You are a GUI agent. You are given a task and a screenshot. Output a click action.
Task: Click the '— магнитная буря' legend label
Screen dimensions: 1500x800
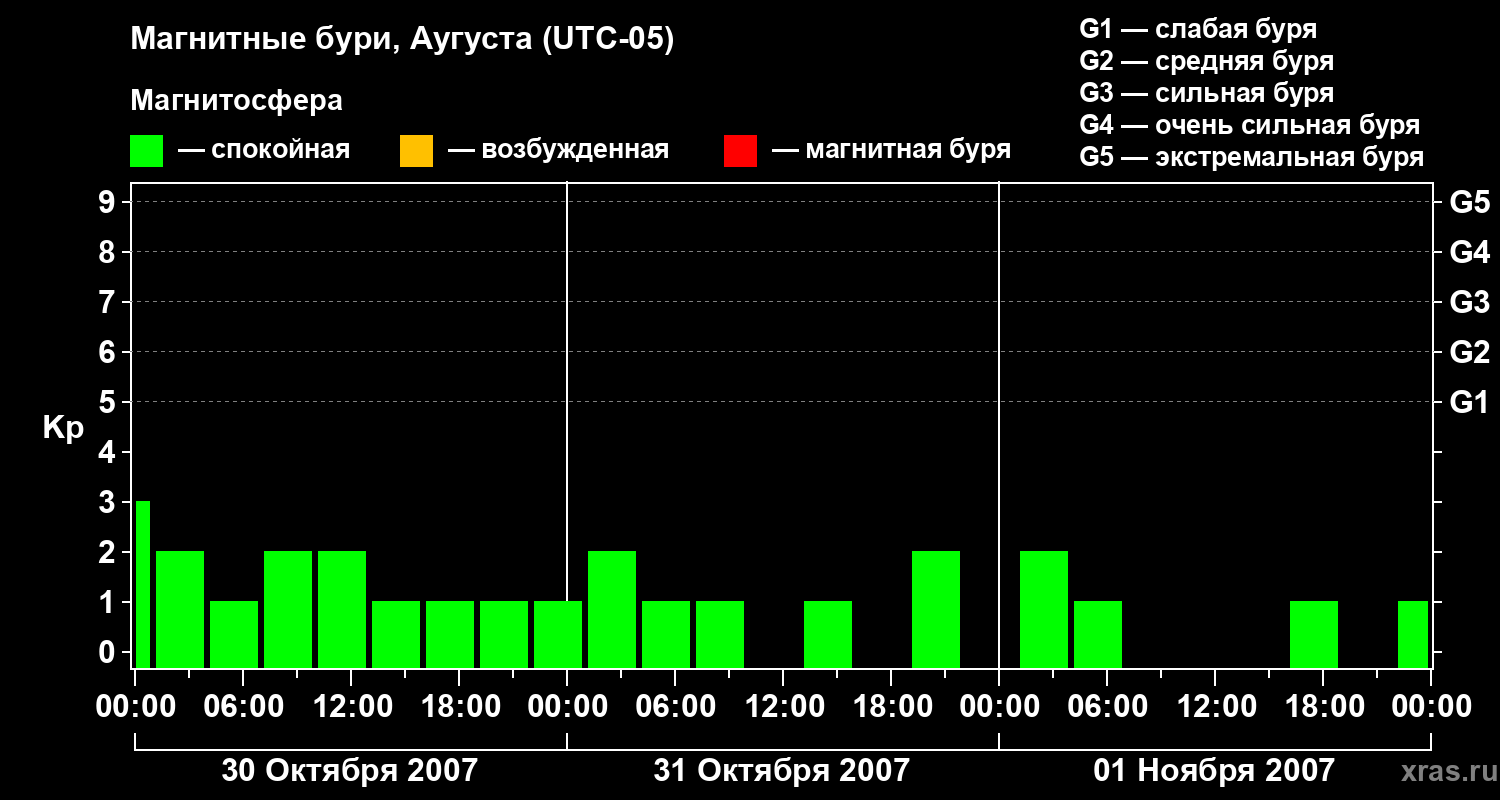pos(891,151)
